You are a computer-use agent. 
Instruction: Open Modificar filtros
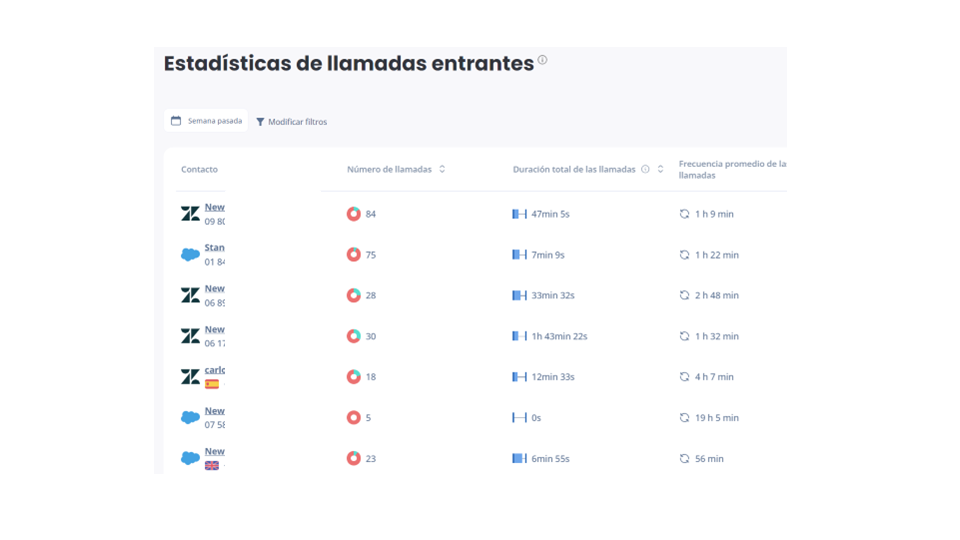[x=291, y=122]
